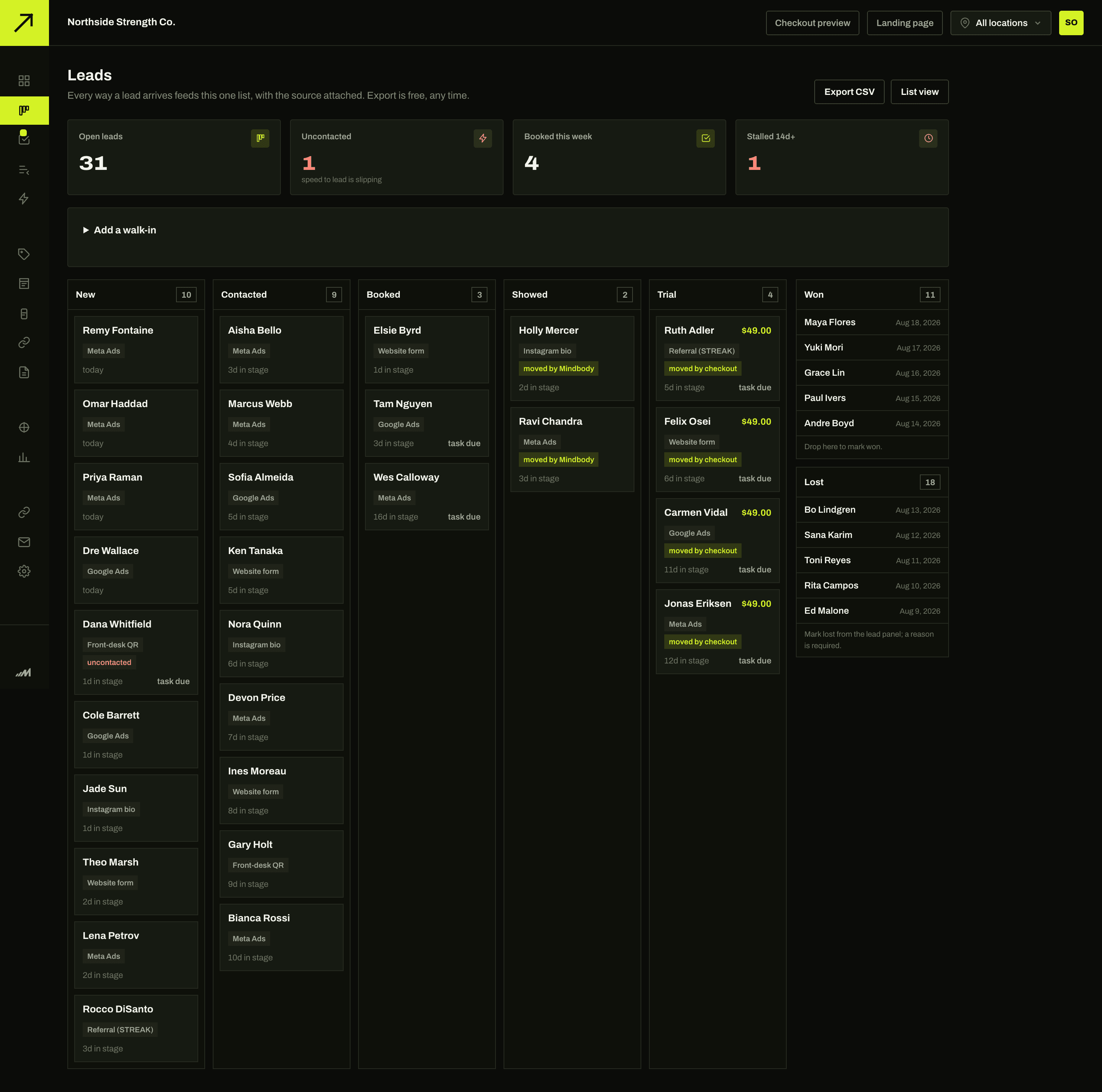Click the Checkout preview button

[x=812, y=23]
